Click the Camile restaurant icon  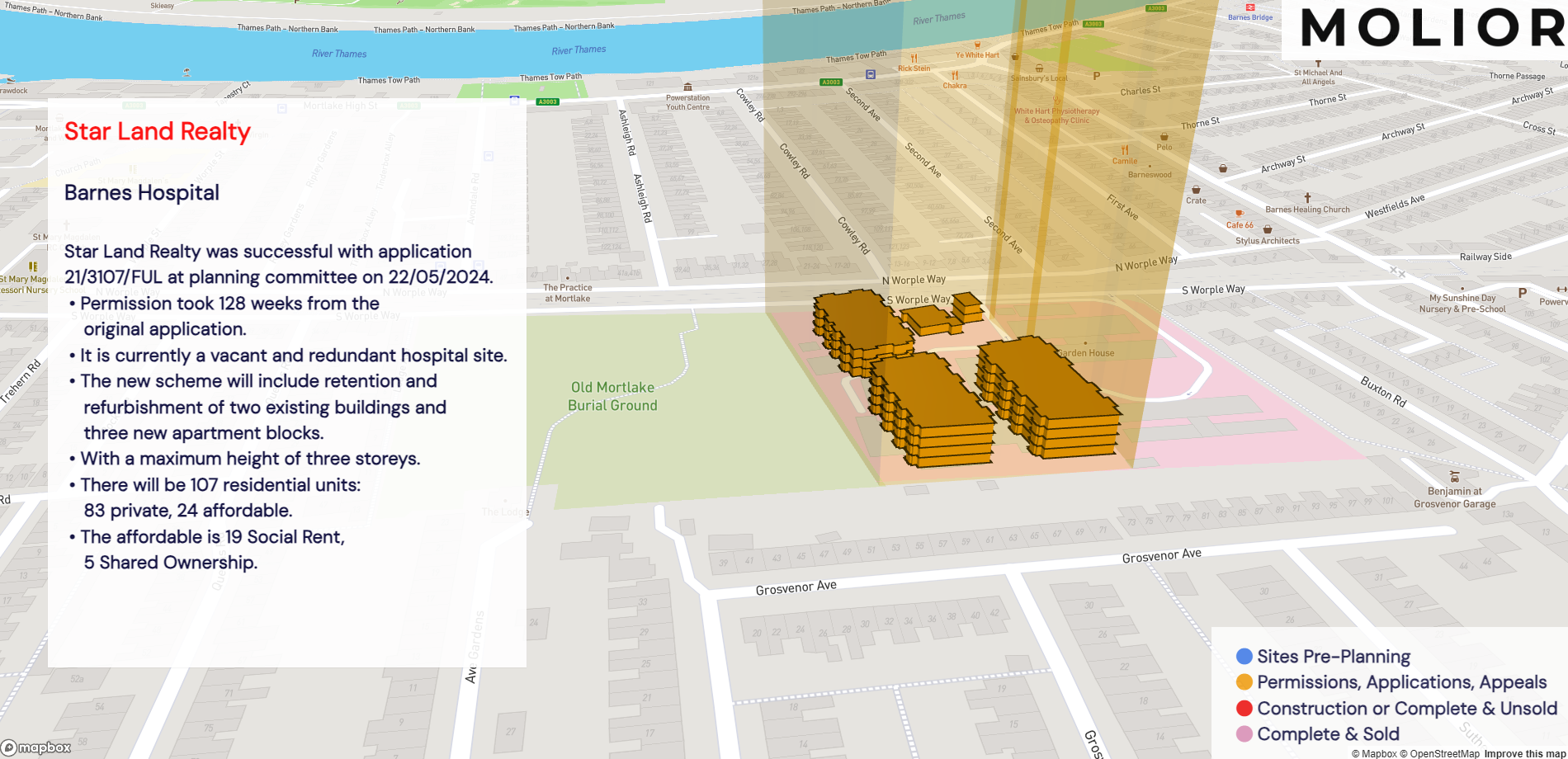[1125, 151]
